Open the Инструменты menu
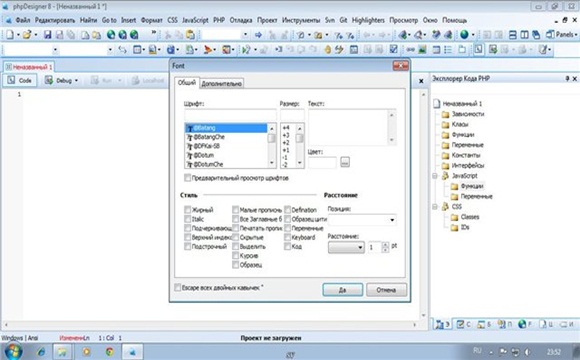 coord(301,20)
